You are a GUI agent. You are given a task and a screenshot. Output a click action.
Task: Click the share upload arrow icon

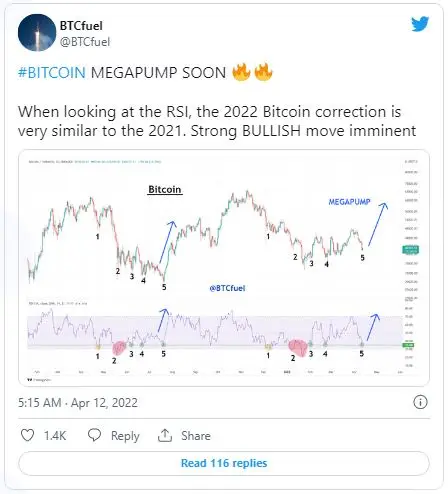[165, 435]
